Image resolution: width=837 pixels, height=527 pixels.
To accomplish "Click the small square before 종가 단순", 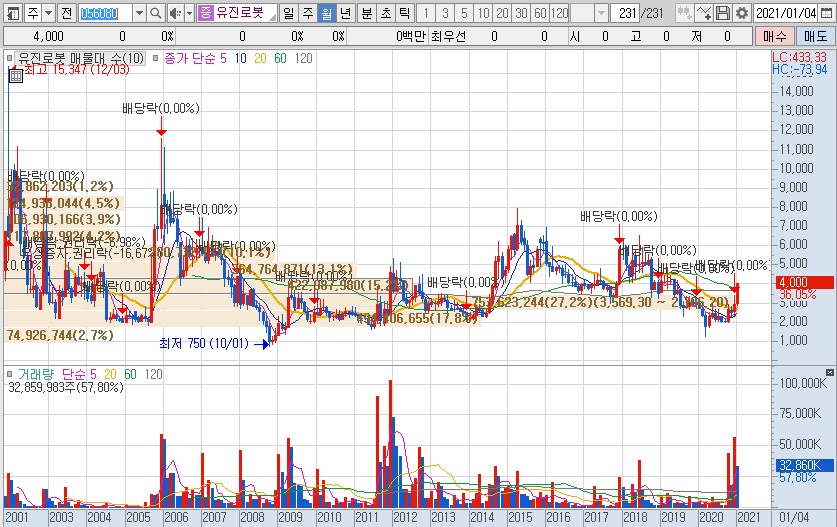I will point(155,58).
